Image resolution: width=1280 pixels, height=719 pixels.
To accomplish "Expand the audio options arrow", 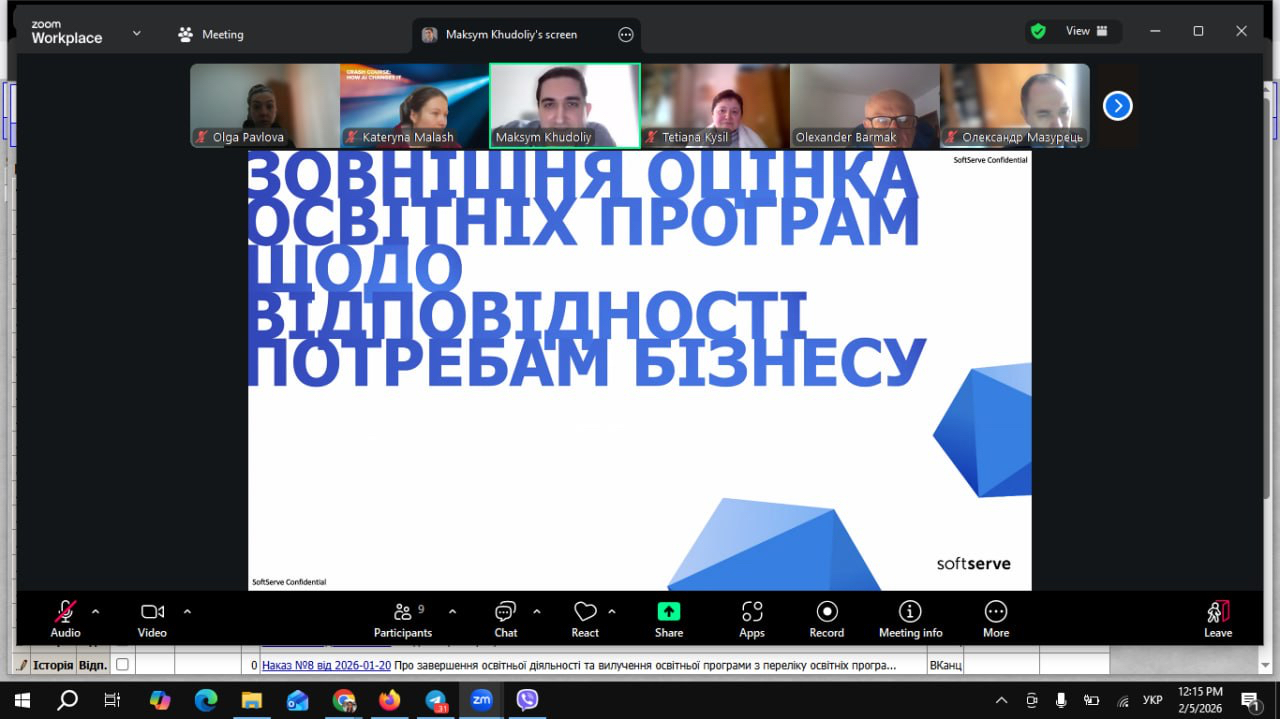I will 96,611.
